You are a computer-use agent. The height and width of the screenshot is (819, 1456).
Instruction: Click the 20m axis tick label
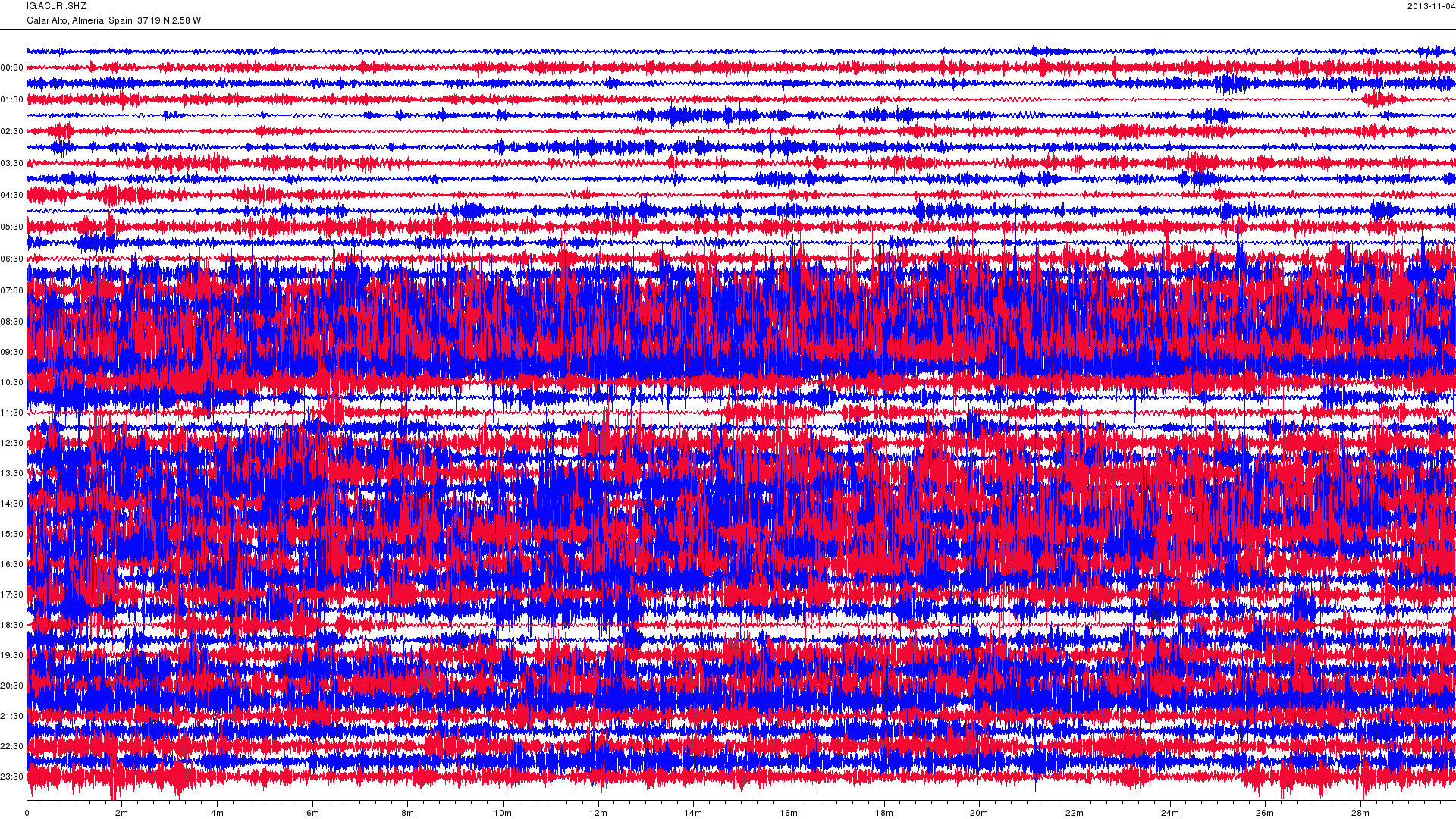(x=979, y=814)
